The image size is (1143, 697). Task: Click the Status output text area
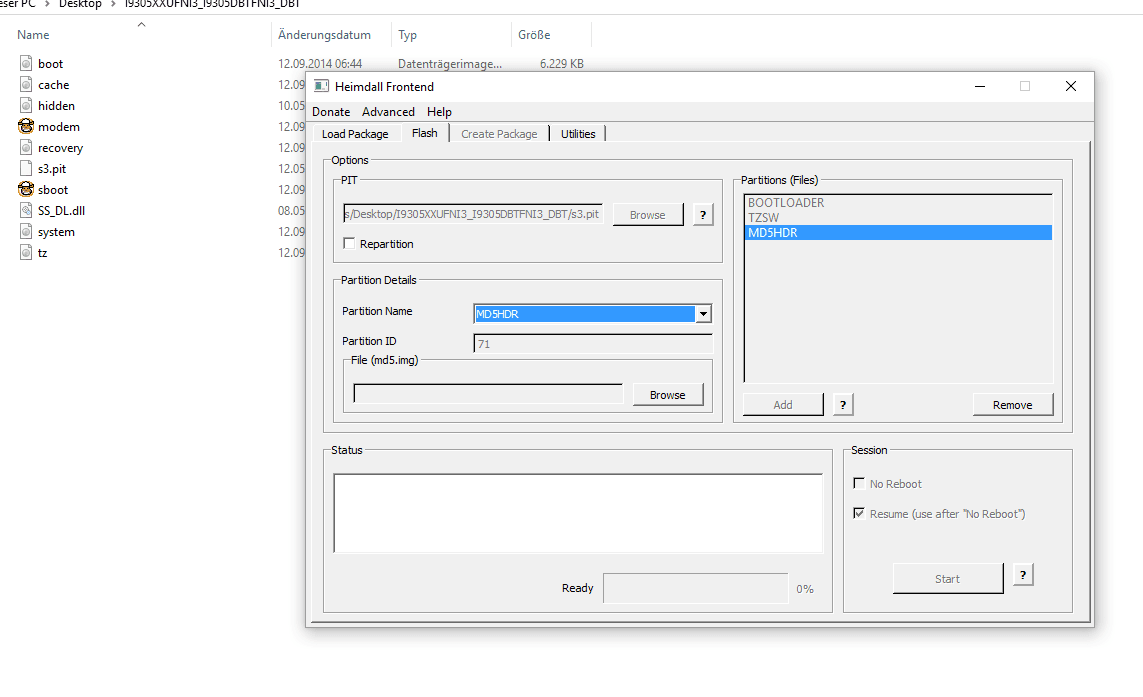point(578,513)
